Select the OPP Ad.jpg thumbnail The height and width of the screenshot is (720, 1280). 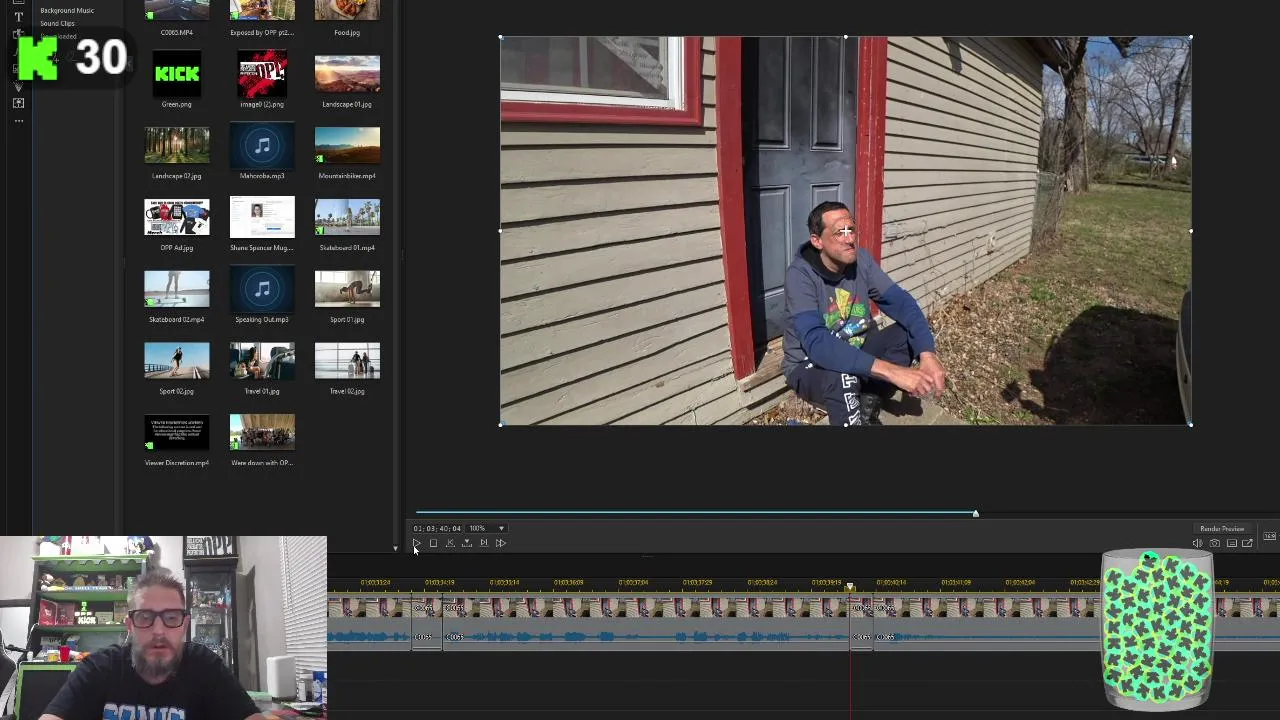177,217
